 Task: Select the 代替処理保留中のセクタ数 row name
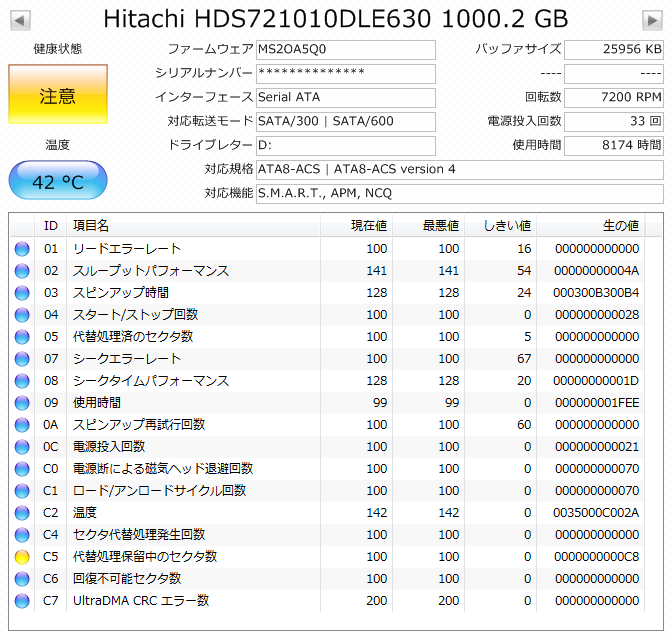pyautogui.click(x=145, y=557)
